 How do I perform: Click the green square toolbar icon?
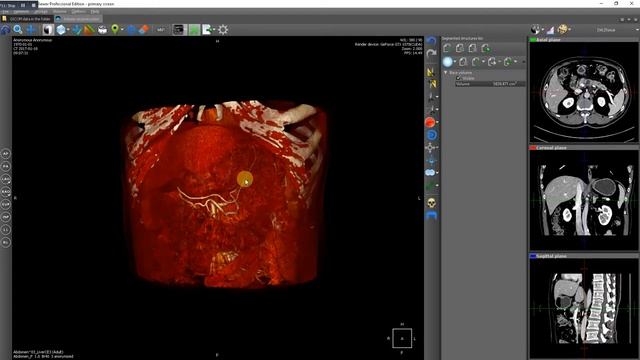pyautogui.click(x=194, y=29)
